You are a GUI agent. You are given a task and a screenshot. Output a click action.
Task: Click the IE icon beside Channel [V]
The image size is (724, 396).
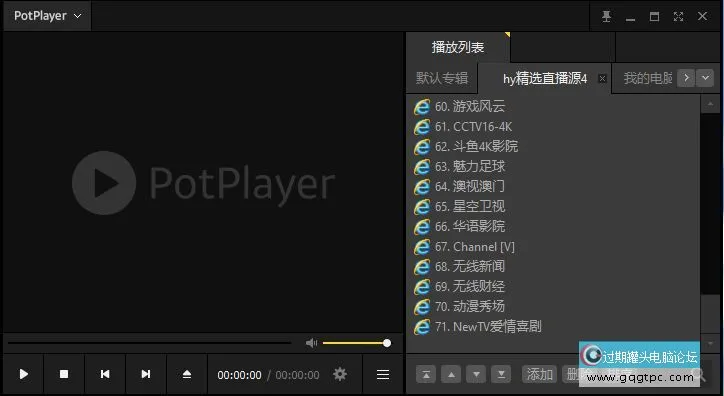coord(422,246)
